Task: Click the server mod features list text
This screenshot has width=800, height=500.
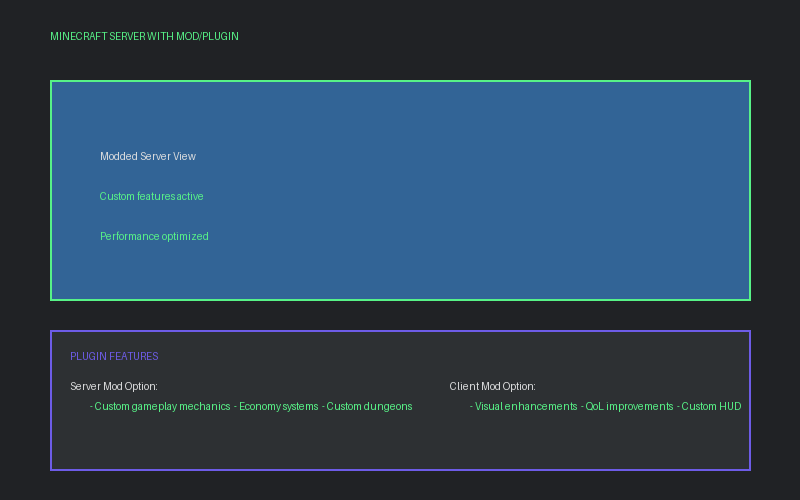Action: click(251, 406)
